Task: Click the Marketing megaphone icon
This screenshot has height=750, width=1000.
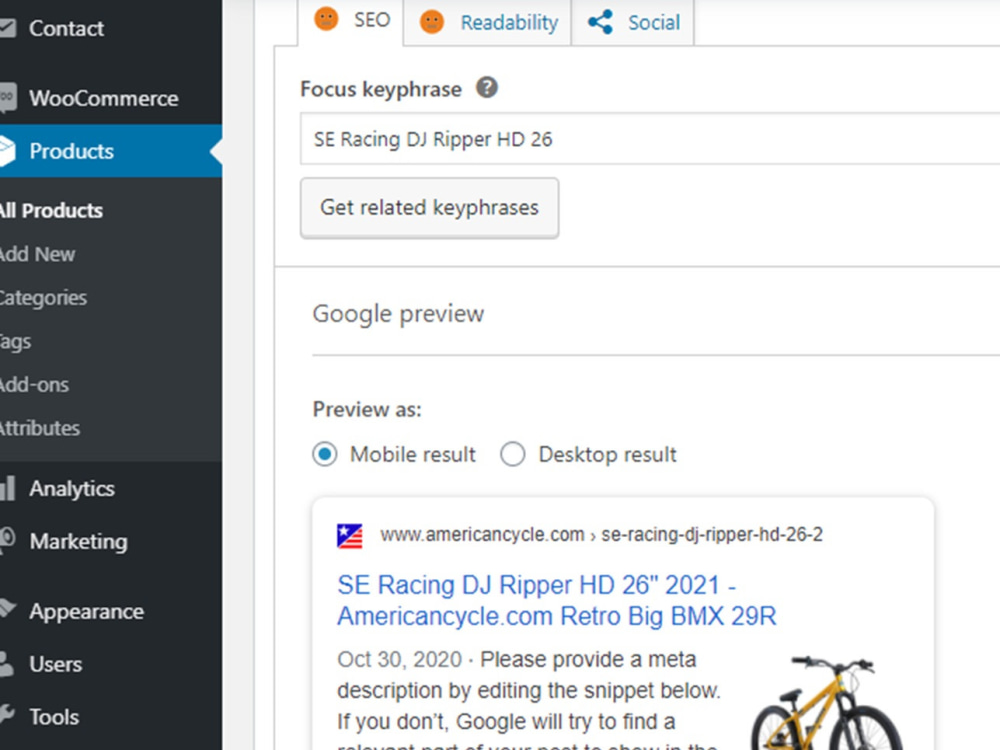Action: pyautogui.click(x=7, y=540)
